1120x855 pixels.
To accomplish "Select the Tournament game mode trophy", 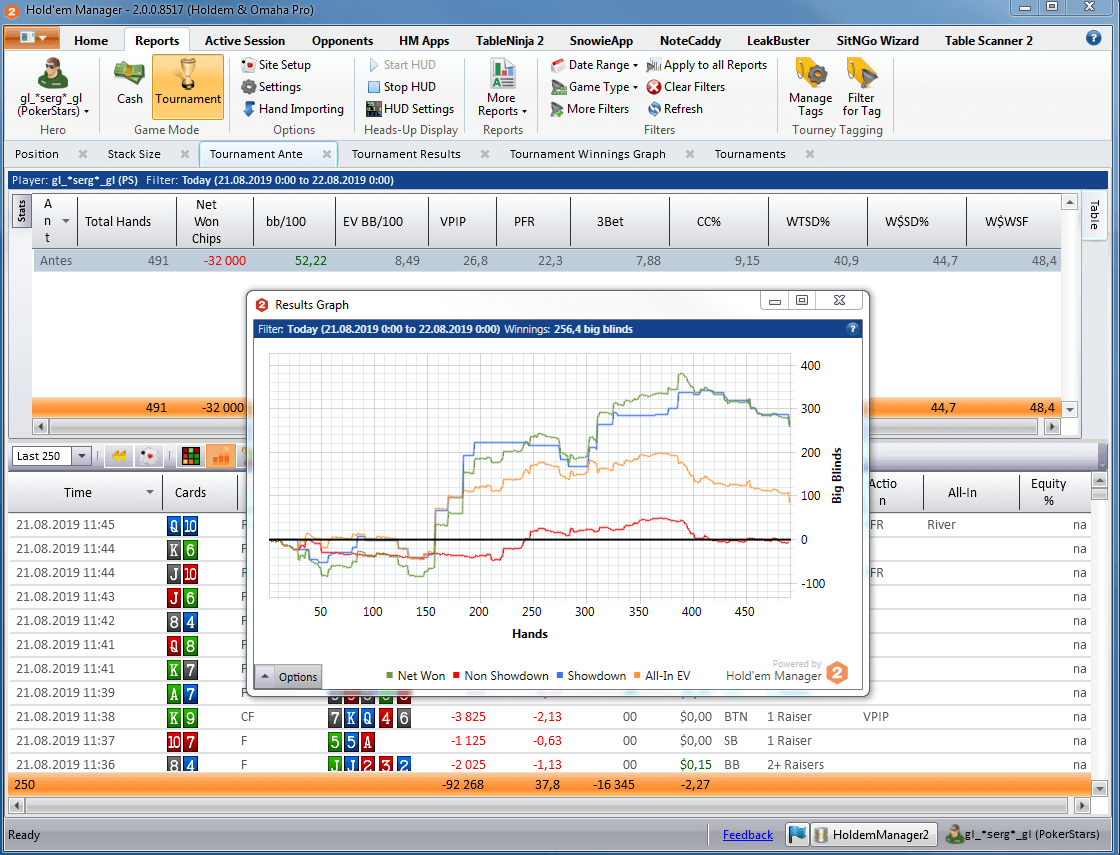I will 188,84.
